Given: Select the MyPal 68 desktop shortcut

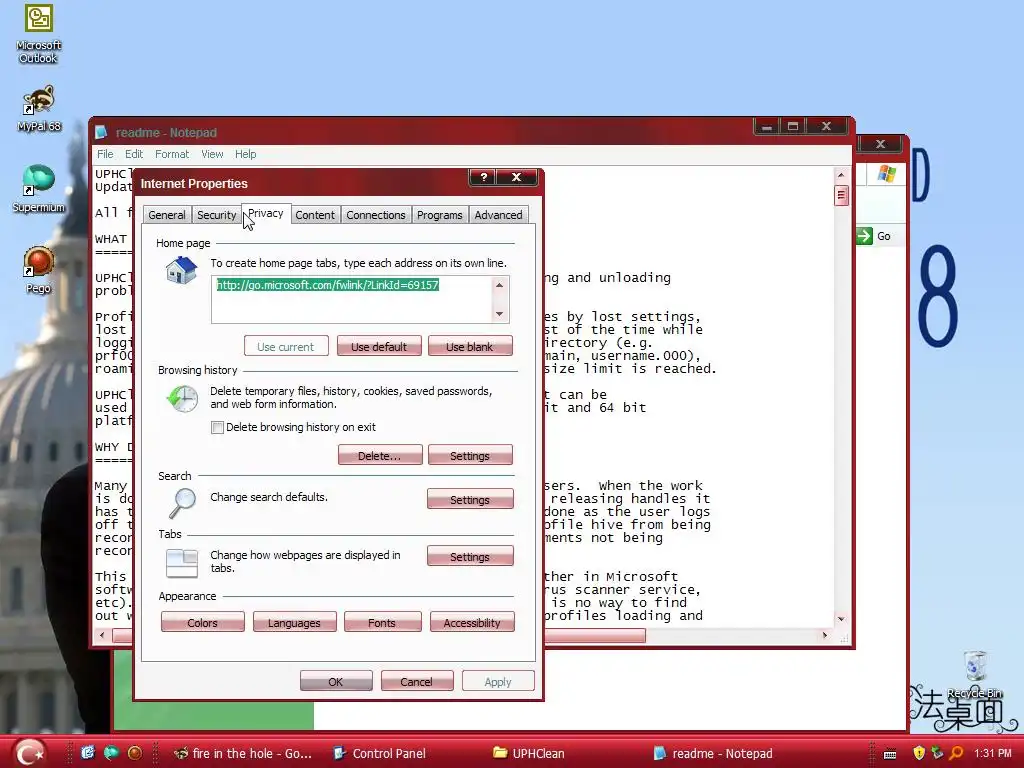Looking at the screenshot, I should click(39, 108).
